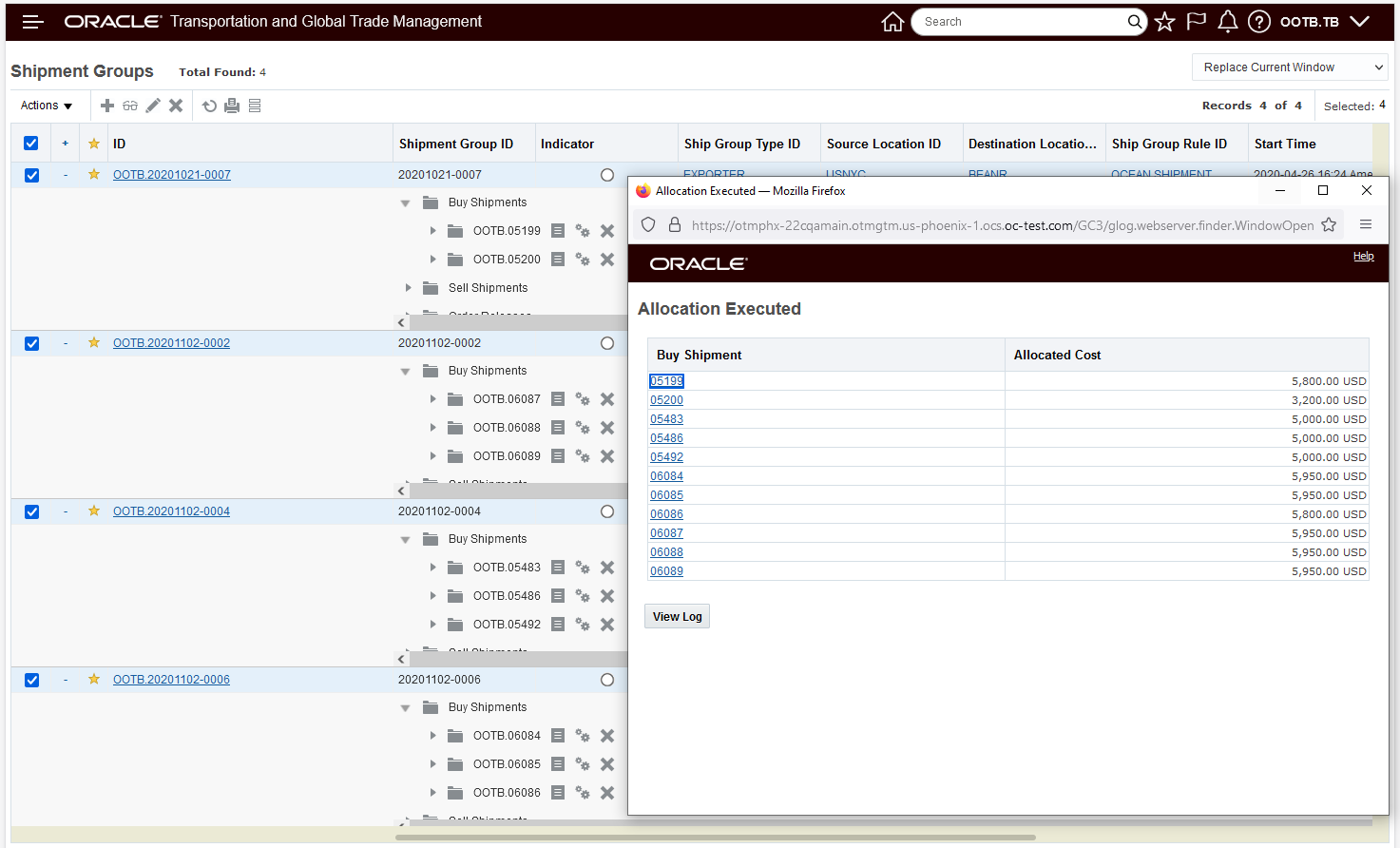Select indicator circle for group 20201102-0002
The image size is (1400, 848).
pyautogui.click(x=607, y=343)
